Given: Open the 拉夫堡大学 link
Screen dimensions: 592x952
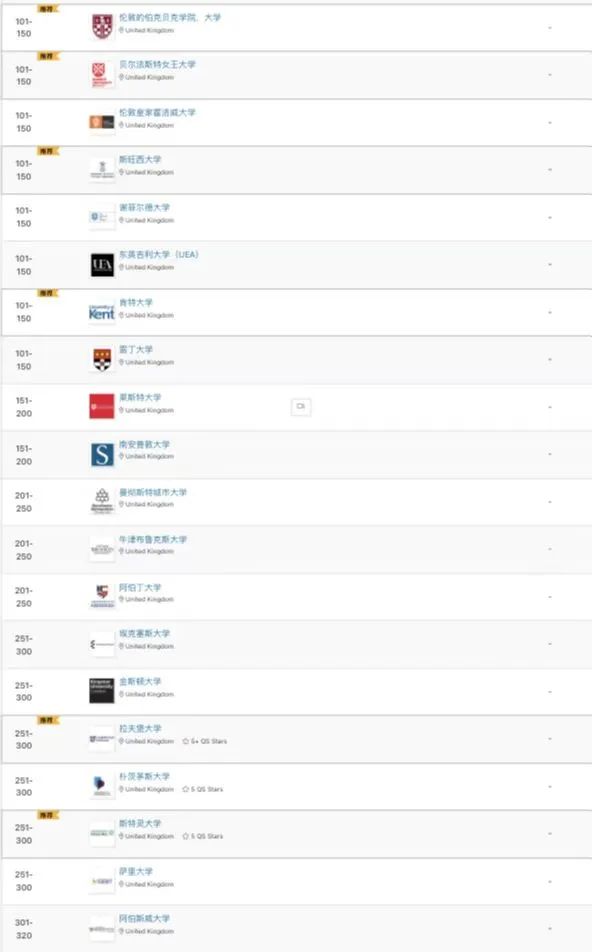Looking at the screenshot, I should pyautogui.click(x=140, y=728).
